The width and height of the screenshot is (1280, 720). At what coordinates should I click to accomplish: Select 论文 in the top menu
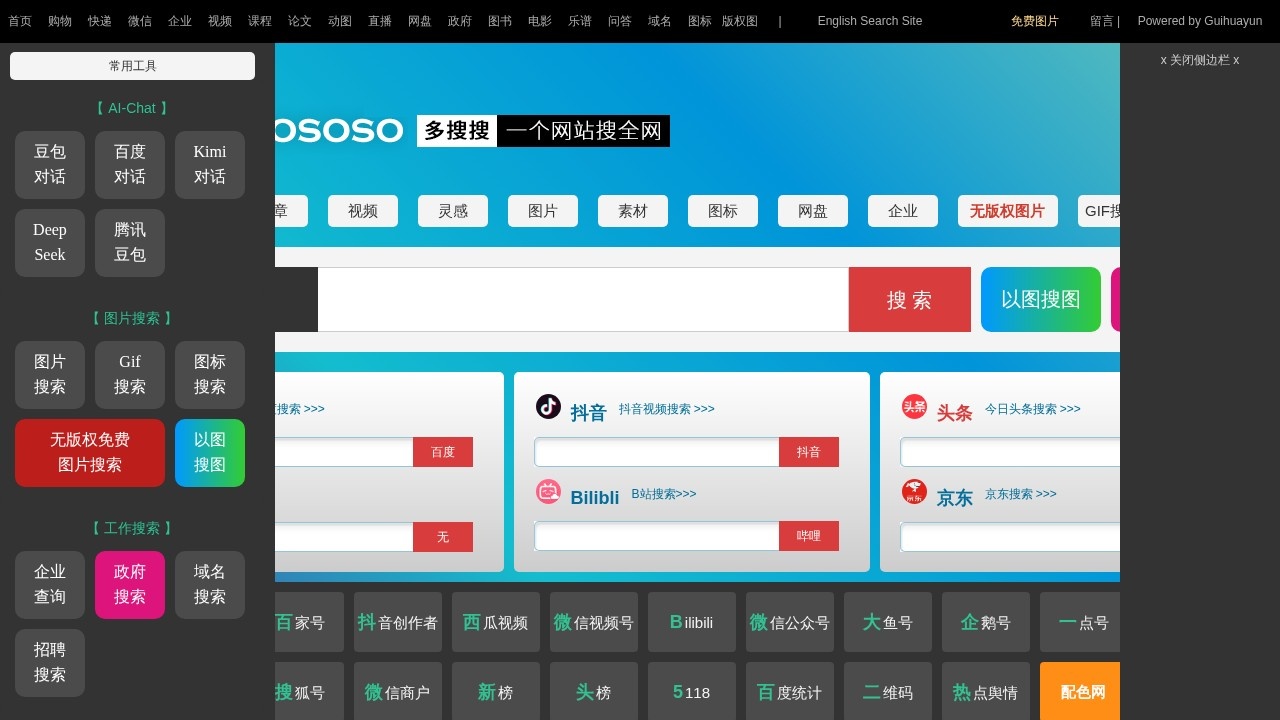[300, 21]
